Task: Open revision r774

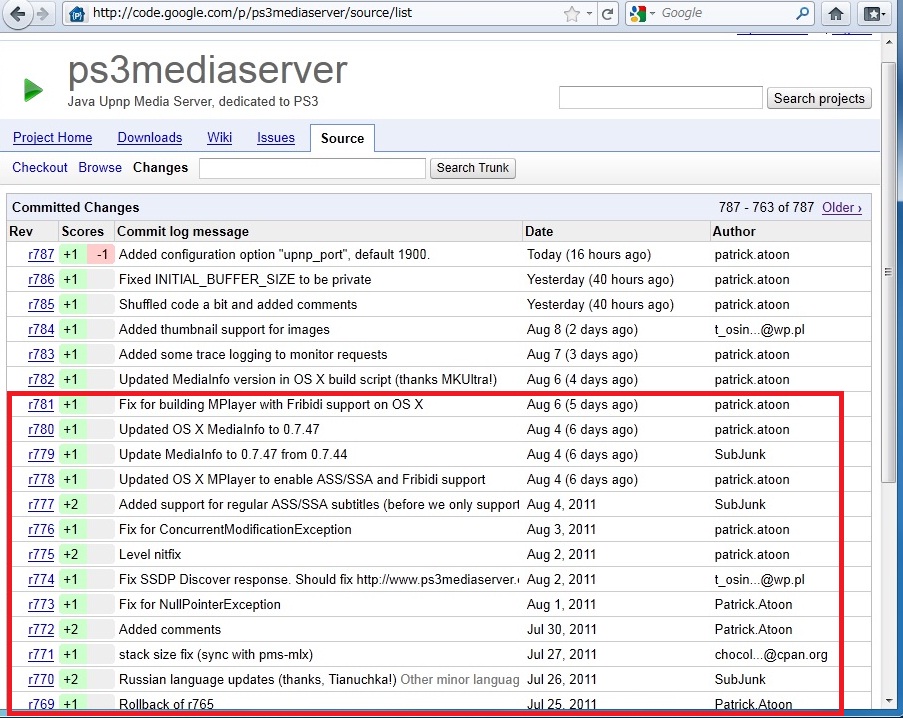Action: pos(41,579)
